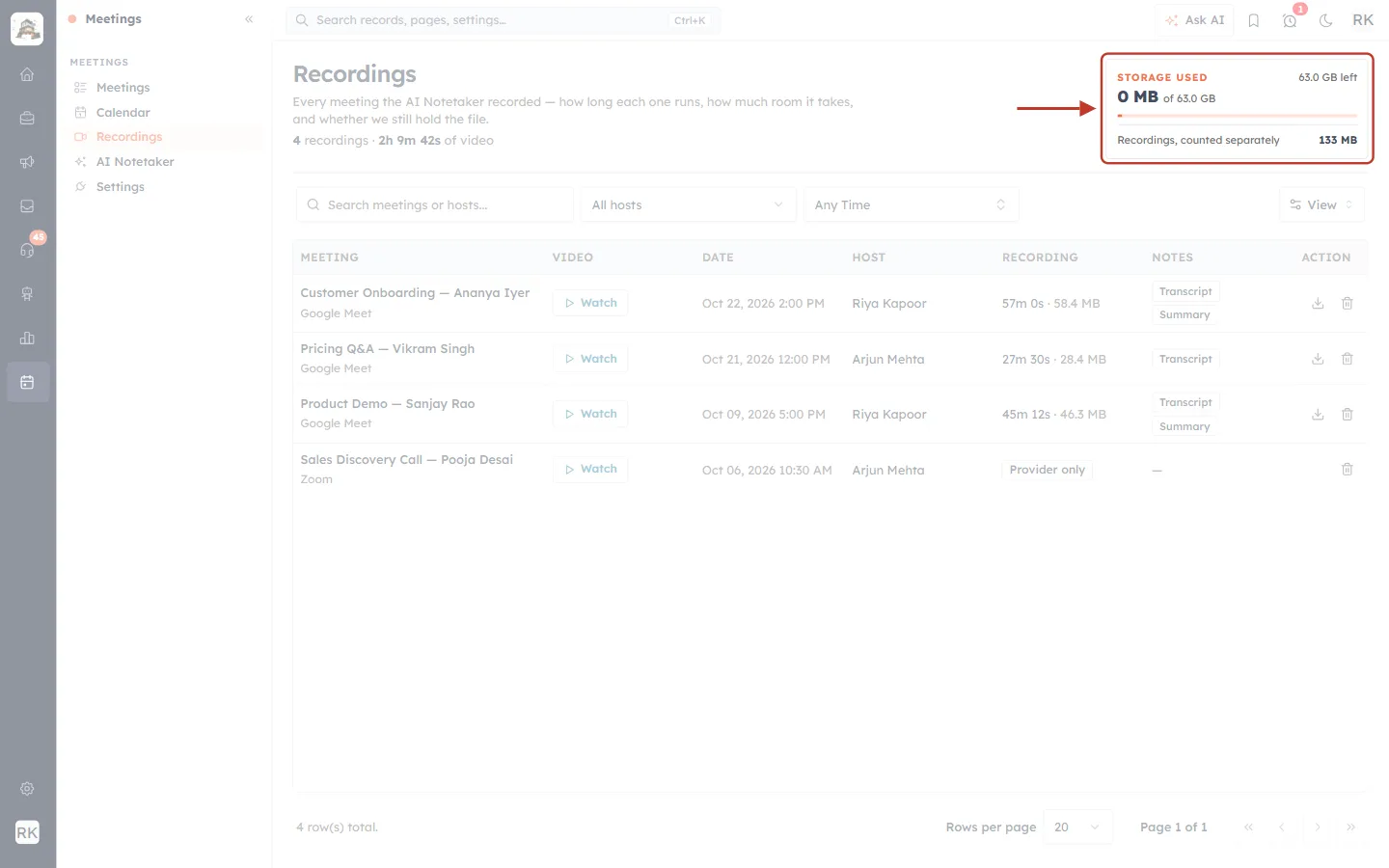Click the Search meetings or hosts field
This screenshot has width=1389, height=868.
[x=434, y=204]
